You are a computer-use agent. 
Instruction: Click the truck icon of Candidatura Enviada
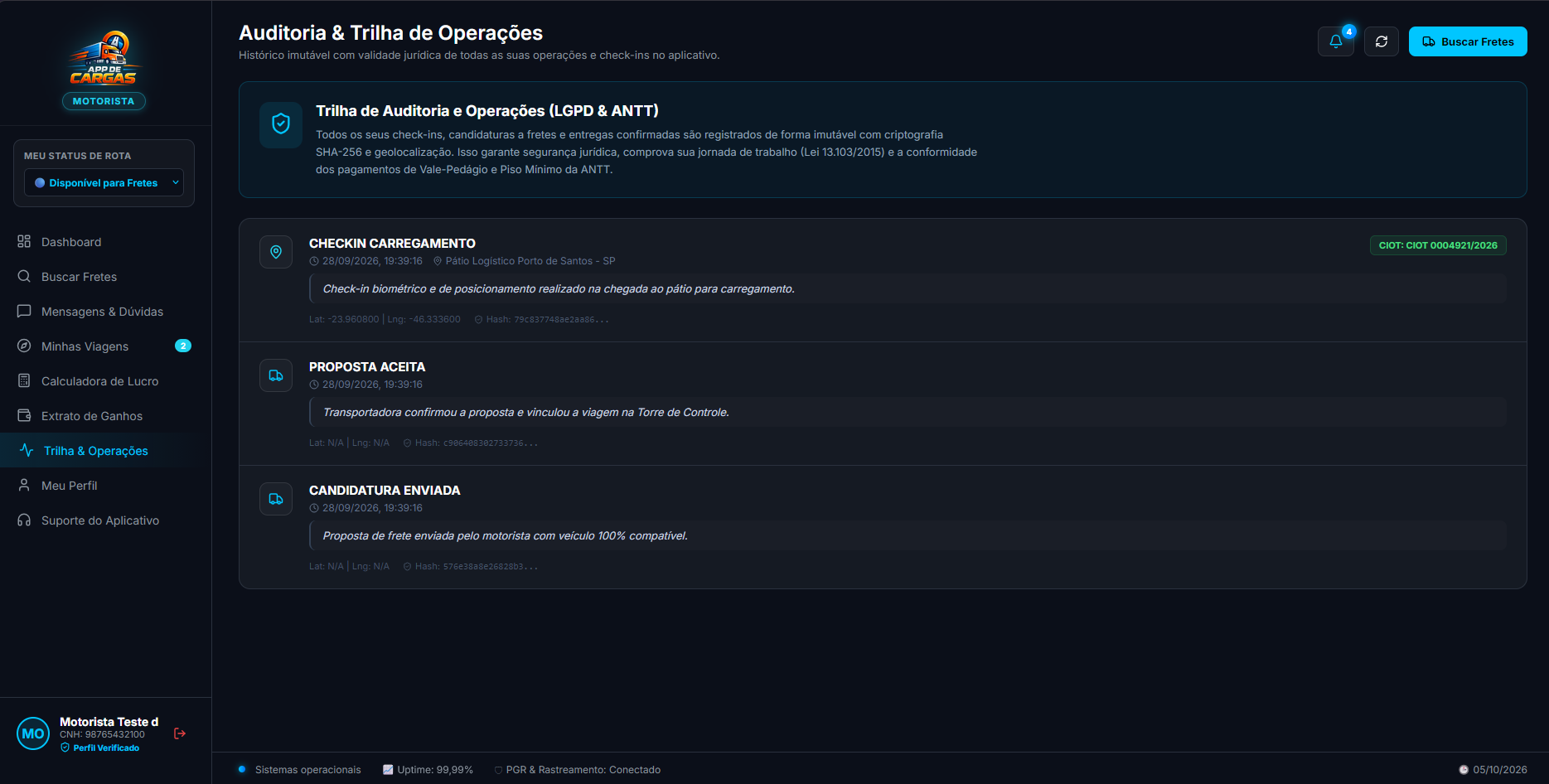(x=276, y=499)
